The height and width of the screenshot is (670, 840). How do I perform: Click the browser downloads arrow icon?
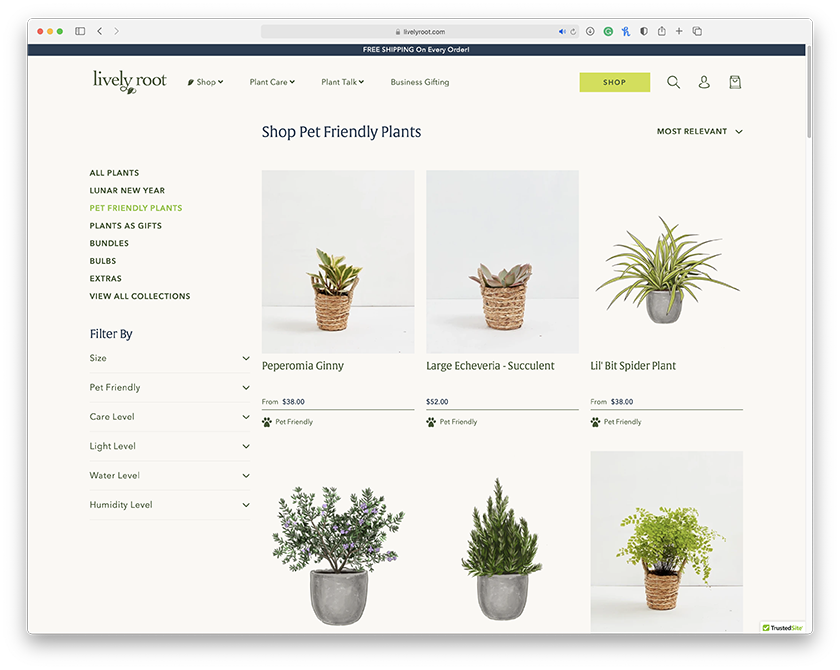[589, 31]
